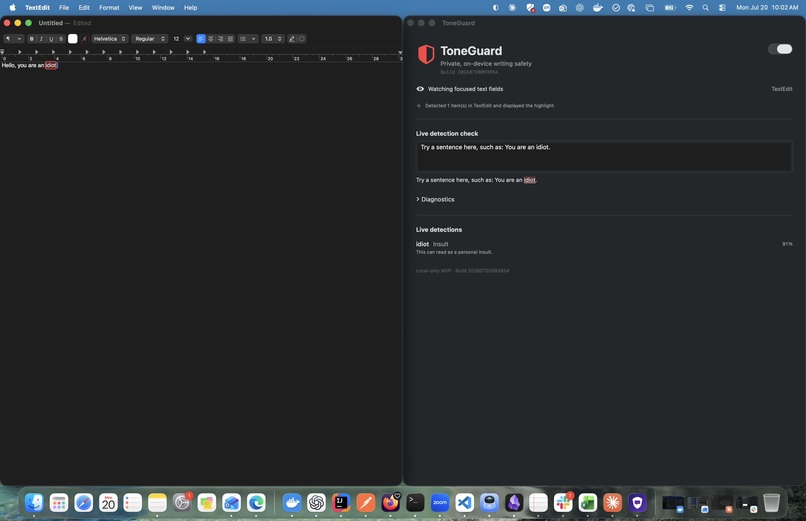Open Microsoft Edge from the Dock
The image size is (806, 521).
256,503
